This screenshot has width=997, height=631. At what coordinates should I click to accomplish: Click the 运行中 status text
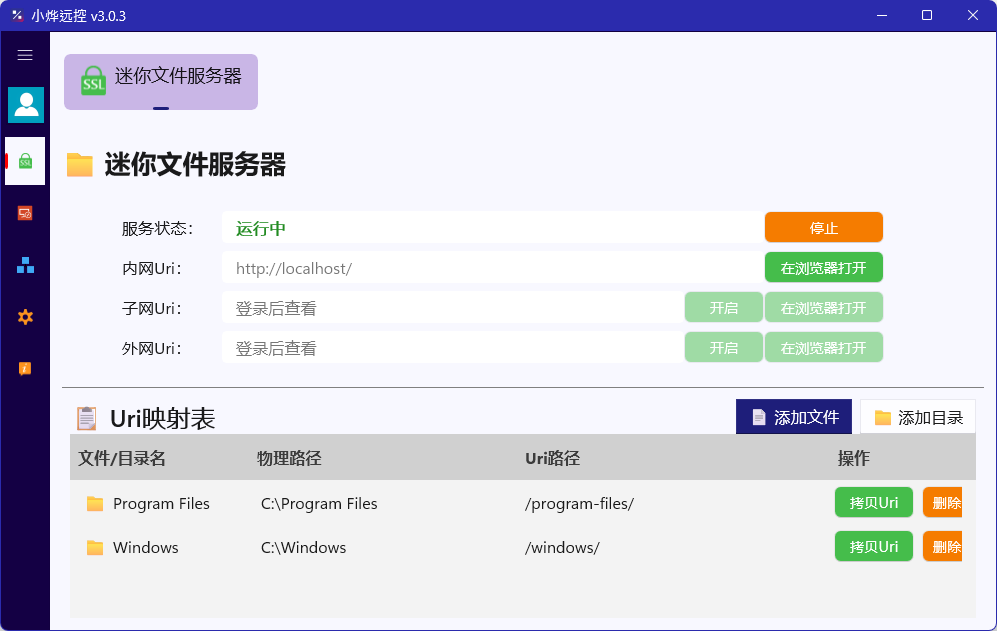[261, 228]
